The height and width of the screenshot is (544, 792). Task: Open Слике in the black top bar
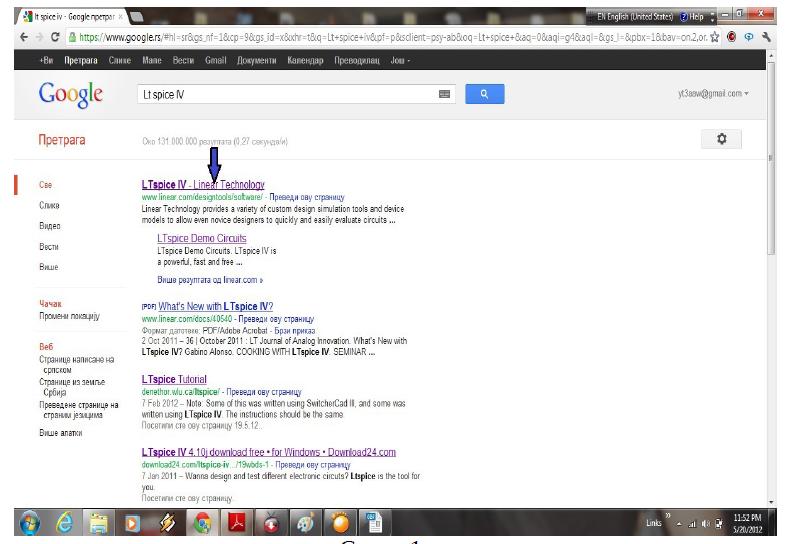tap(120, 60)
